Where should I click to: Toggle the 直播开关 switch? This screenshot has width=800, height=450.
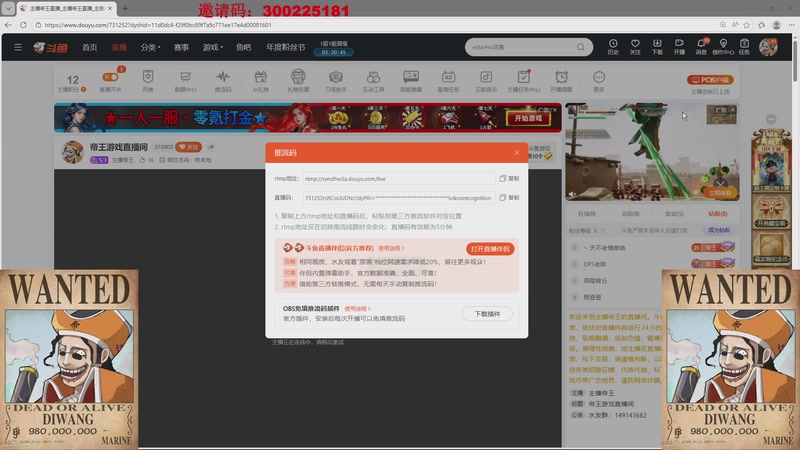(110, 77)
